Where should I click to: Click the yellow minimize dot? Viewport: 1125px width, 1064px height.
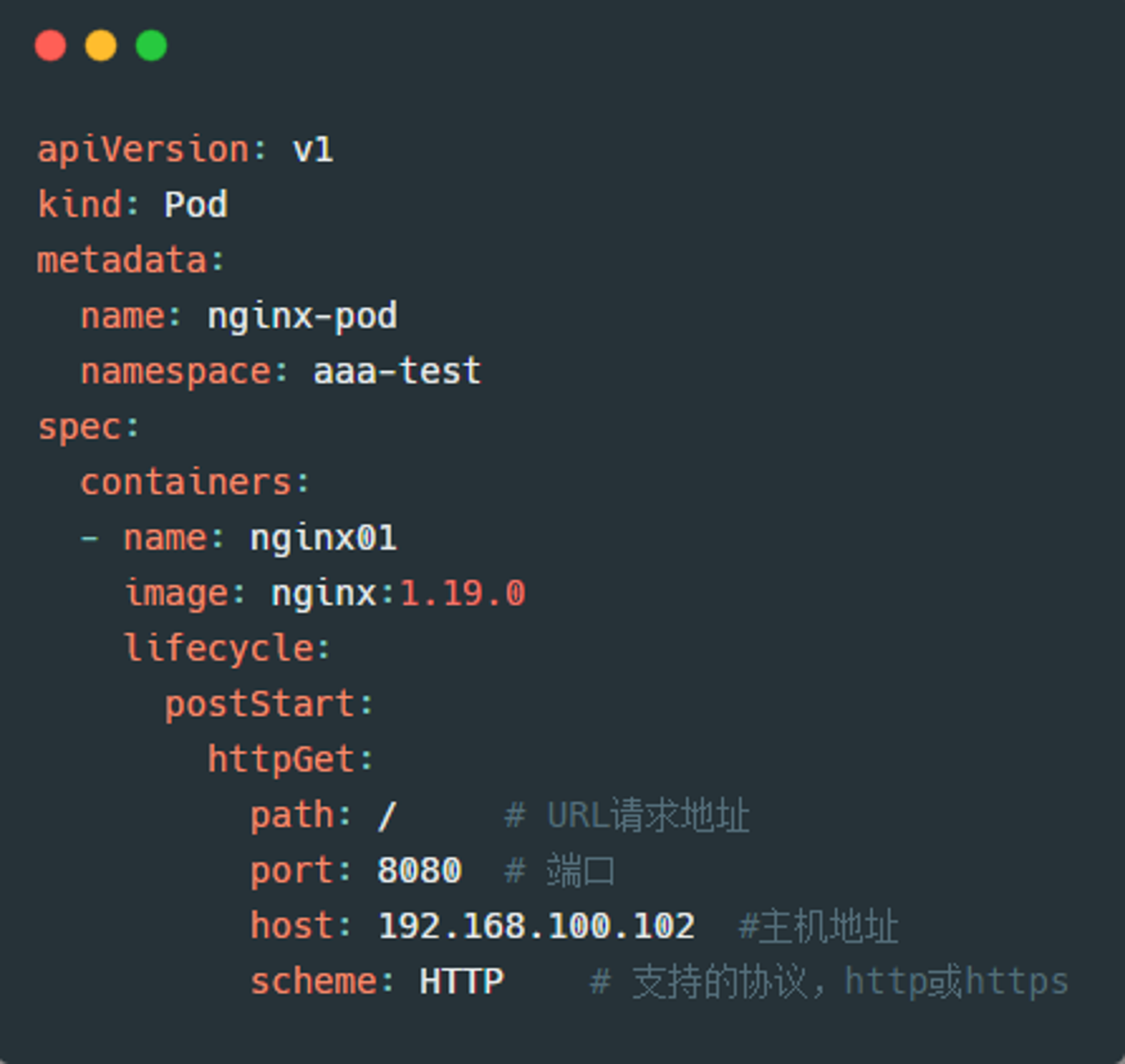click(101, 46)
